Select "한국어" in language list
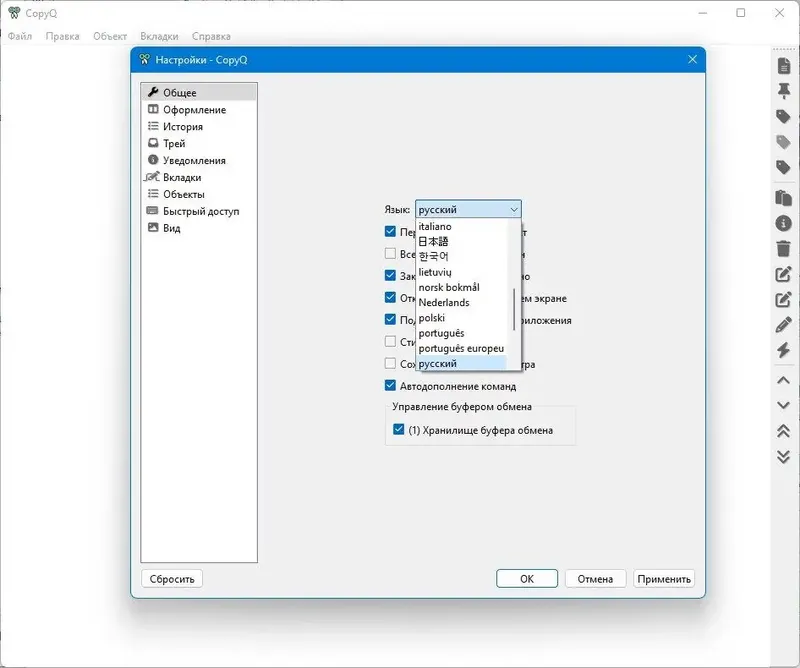Viewport: 800px width, 668px height. pos(462,256)
